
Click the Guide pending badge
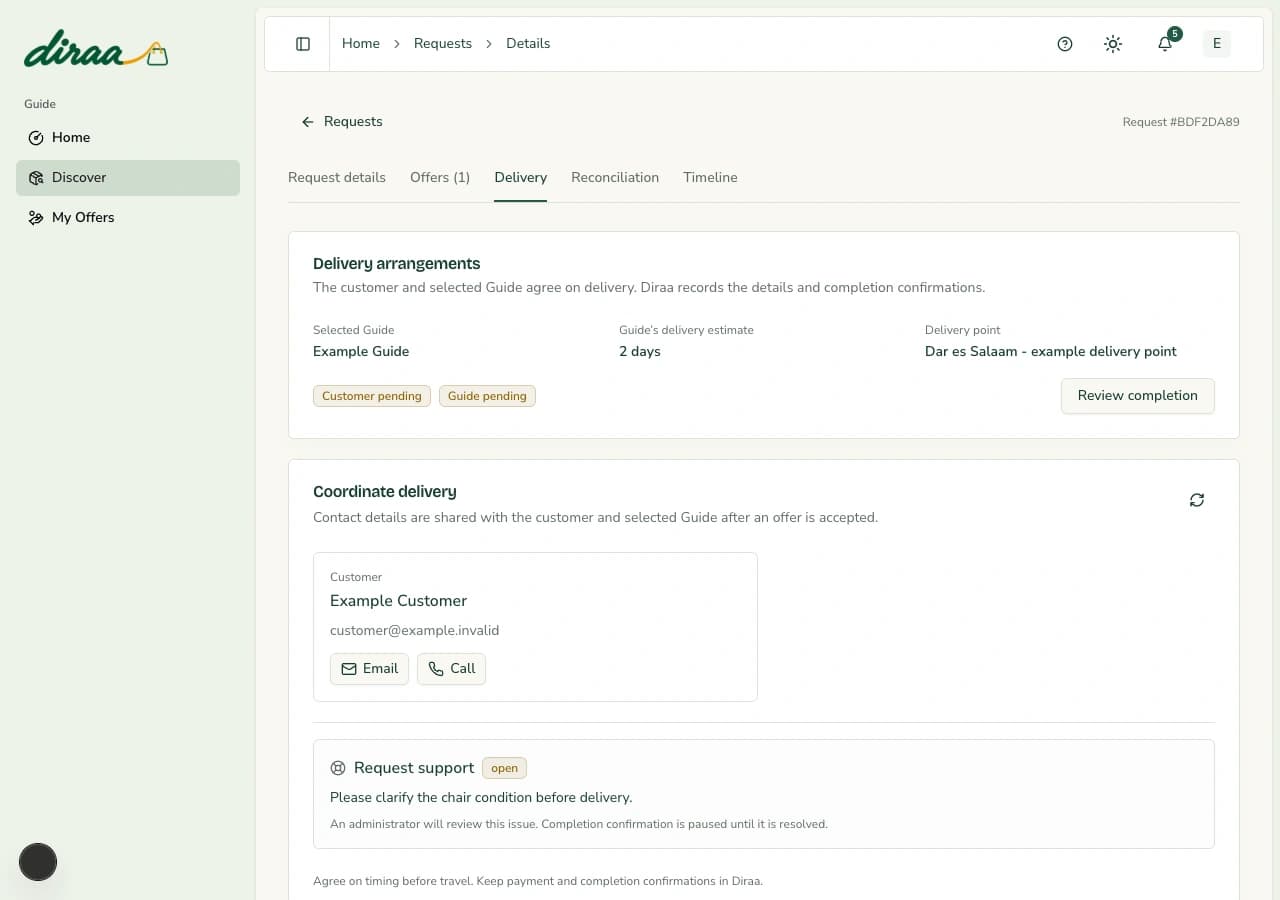487,396
